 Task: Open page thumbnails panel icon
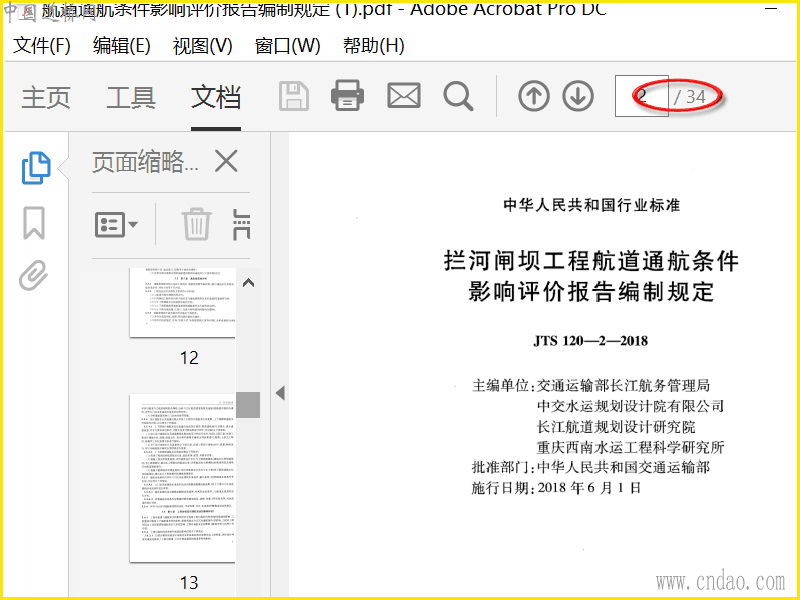[36, 167]
